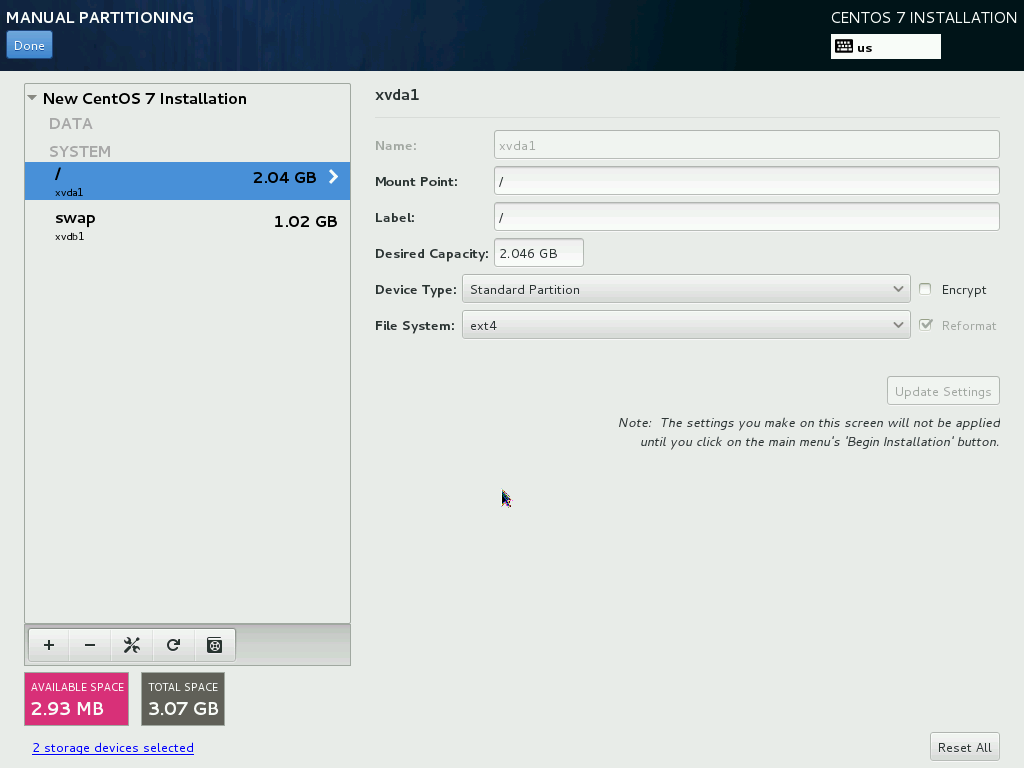
Task: Click the MANUAL PARTITIONING title
Action: point(100,18)
